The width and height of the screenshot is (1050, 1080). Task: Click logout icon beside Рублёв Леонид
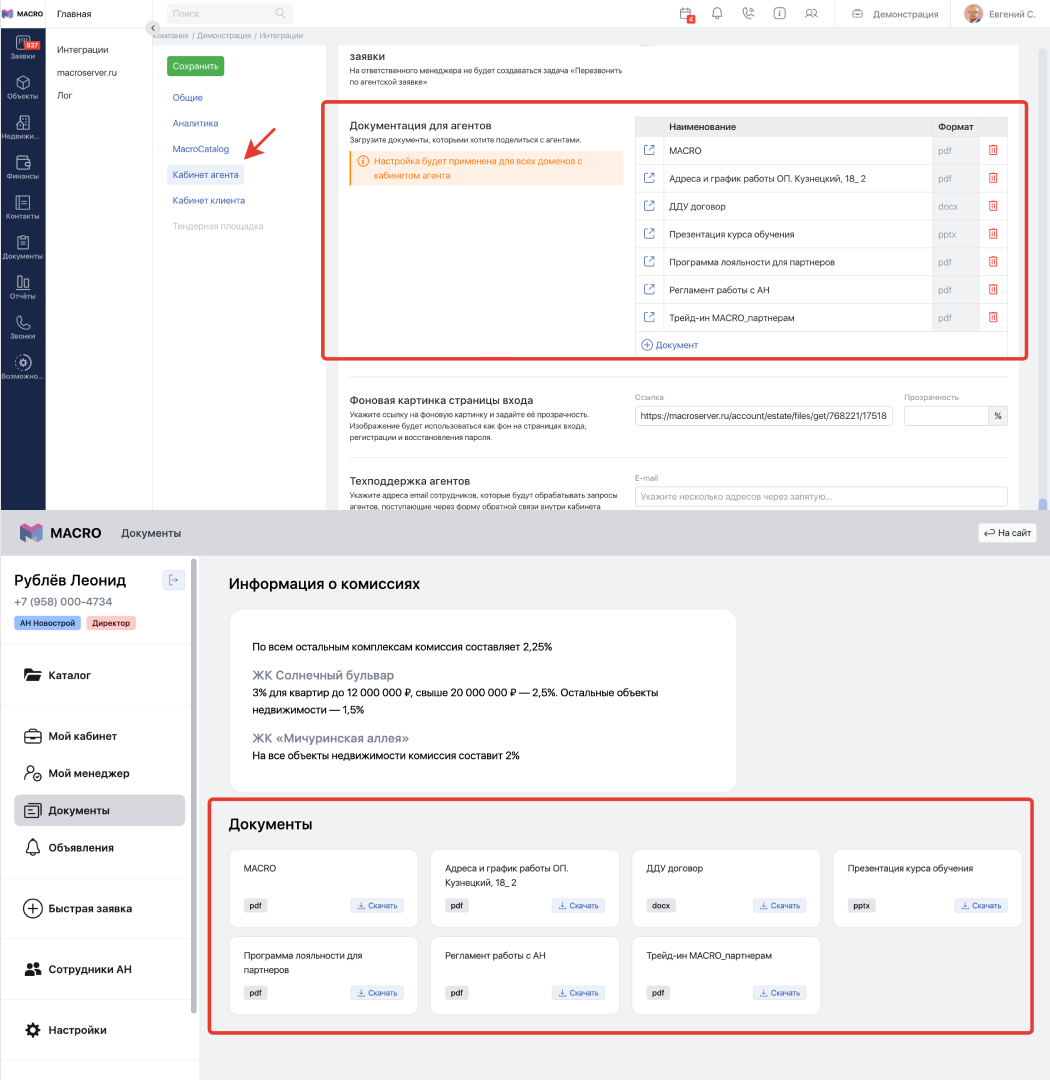pos(173,579)
